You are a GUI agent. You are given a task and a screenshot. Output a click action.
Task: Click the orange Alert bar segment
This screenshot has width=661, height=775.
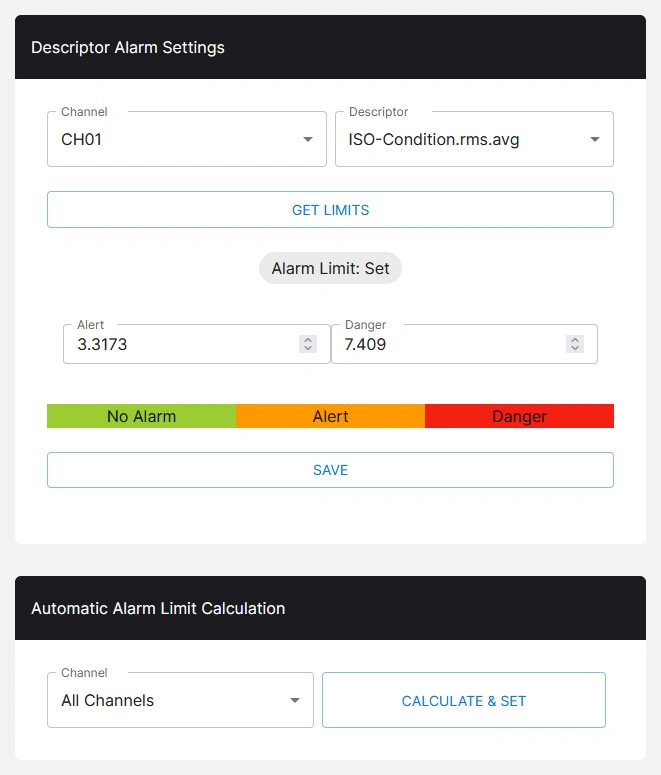point(330,416)
